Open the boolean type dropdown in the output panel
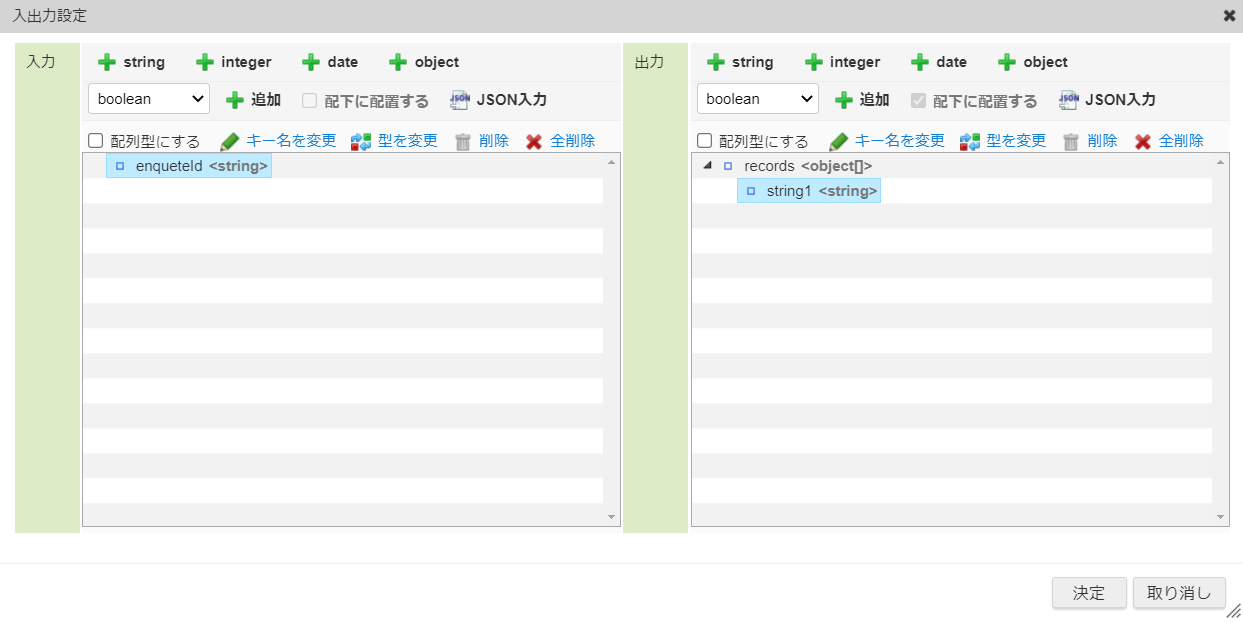The image size is (1243, 622). click(758, 99)
